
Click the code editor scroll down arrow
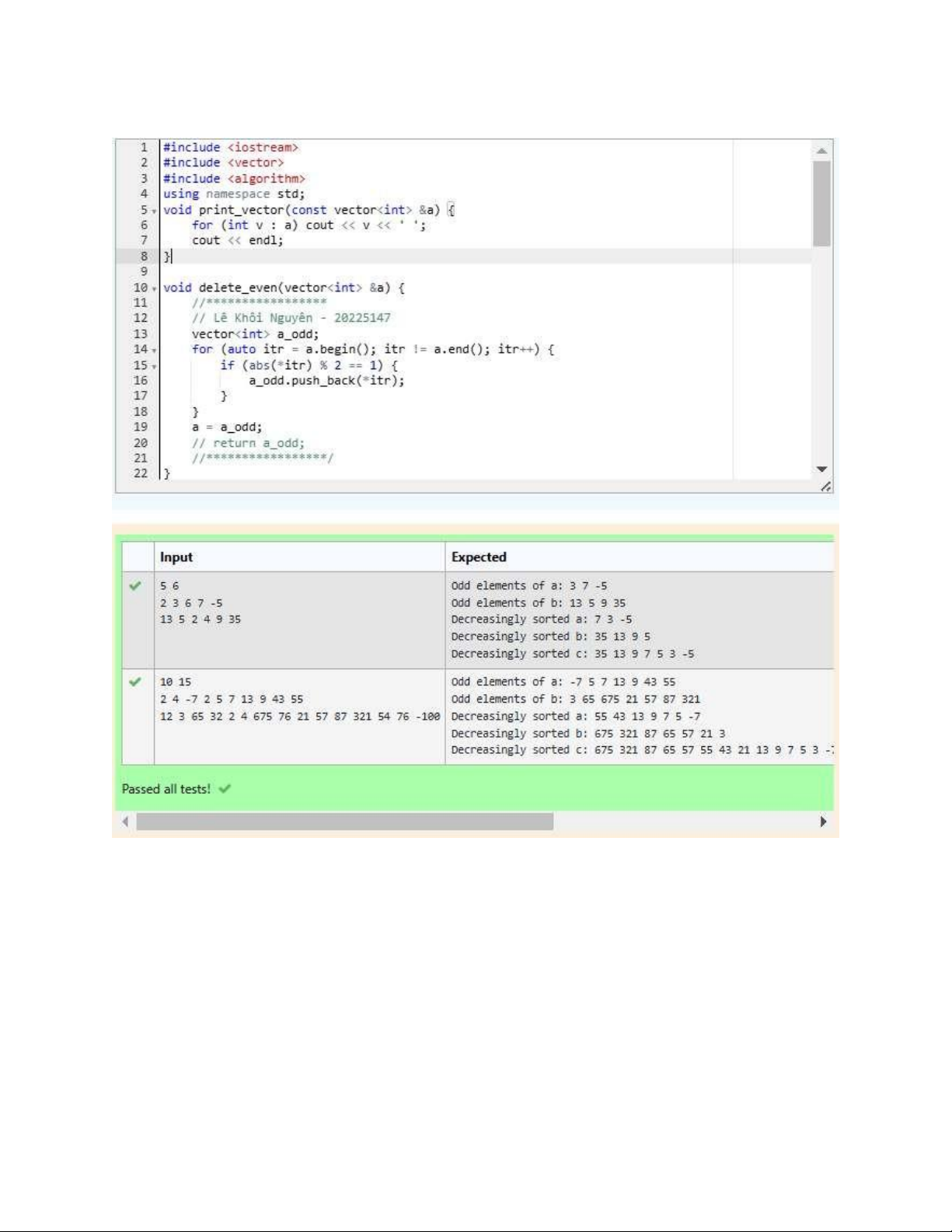(821, 469)
